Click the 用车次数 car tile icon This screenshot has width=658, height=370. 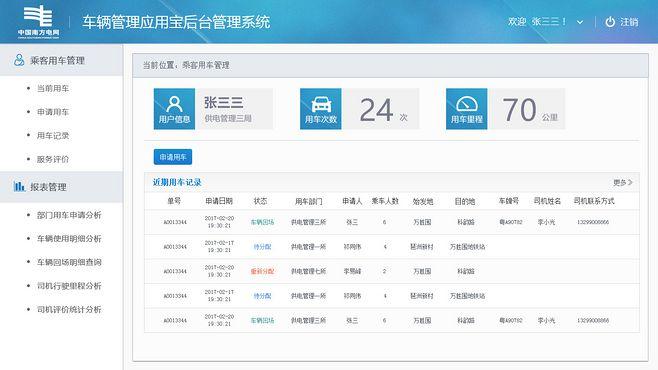click(x=321, y=109)
